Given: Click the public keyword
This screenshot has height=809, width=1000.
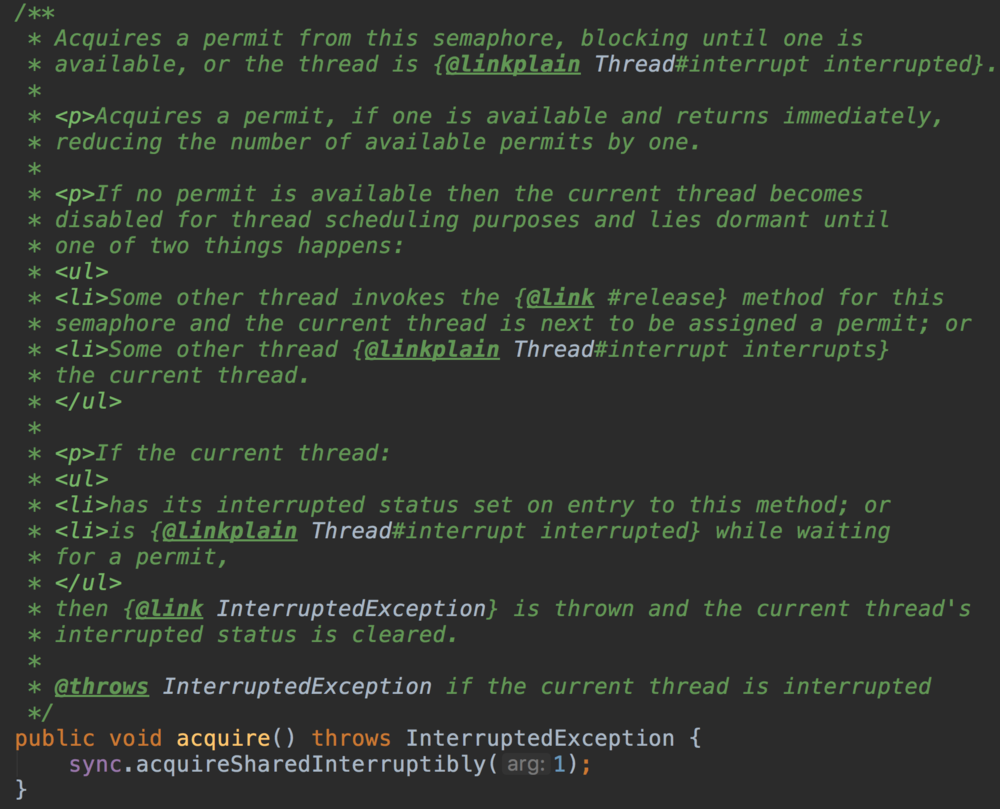Looking at the screenshot, I should coord(55,739).
